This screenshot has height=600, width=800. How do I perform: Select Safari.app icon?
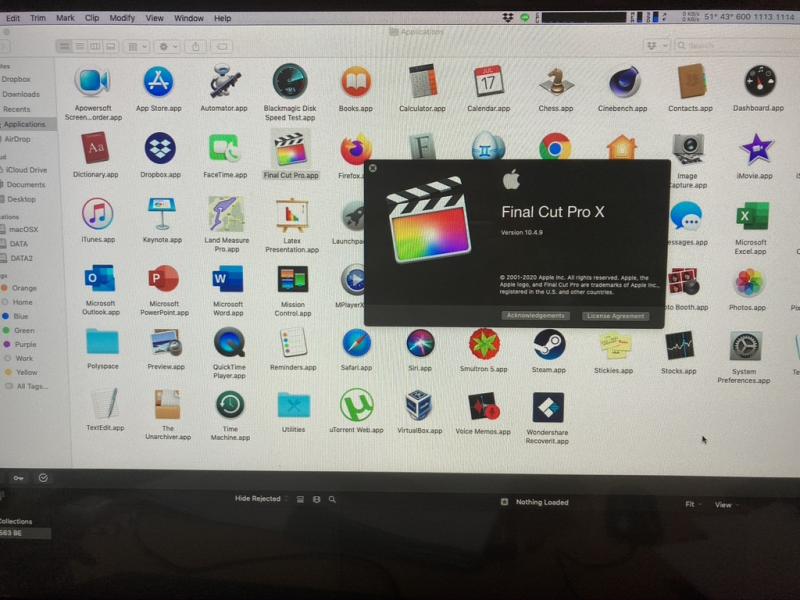click(356, 343)
